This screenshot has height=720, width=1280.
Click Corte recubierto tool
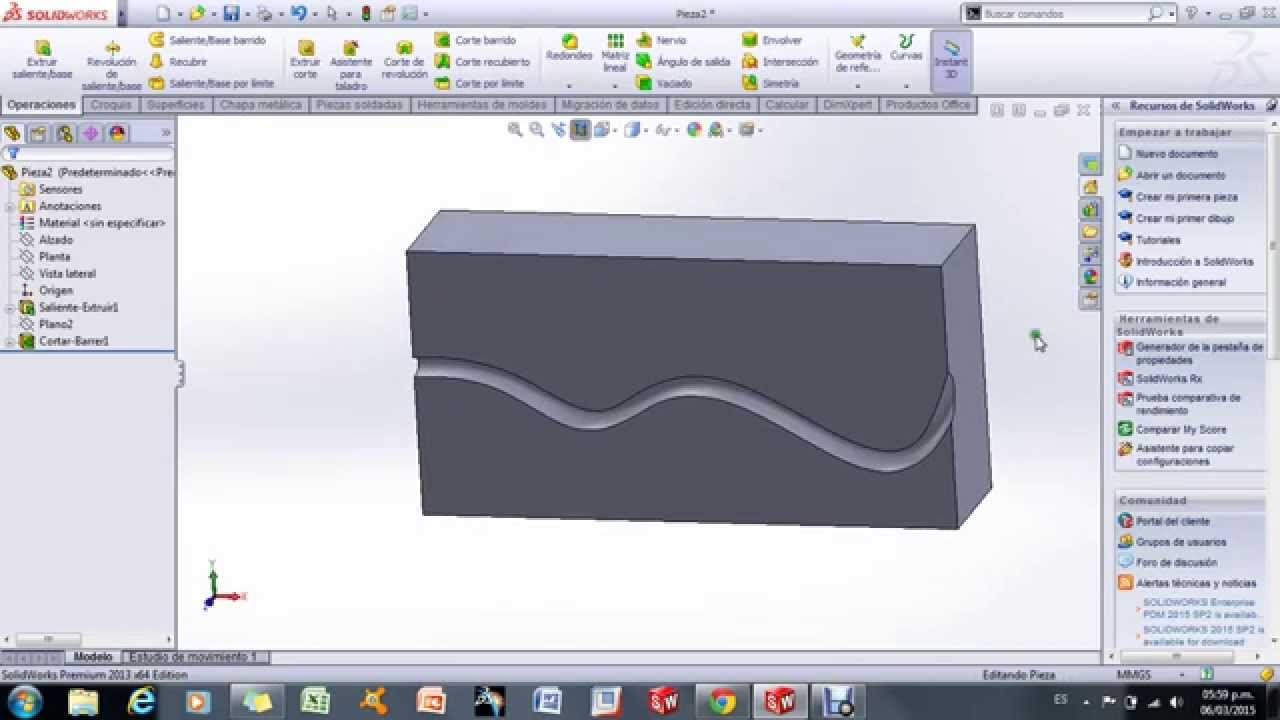pos(482,62)
